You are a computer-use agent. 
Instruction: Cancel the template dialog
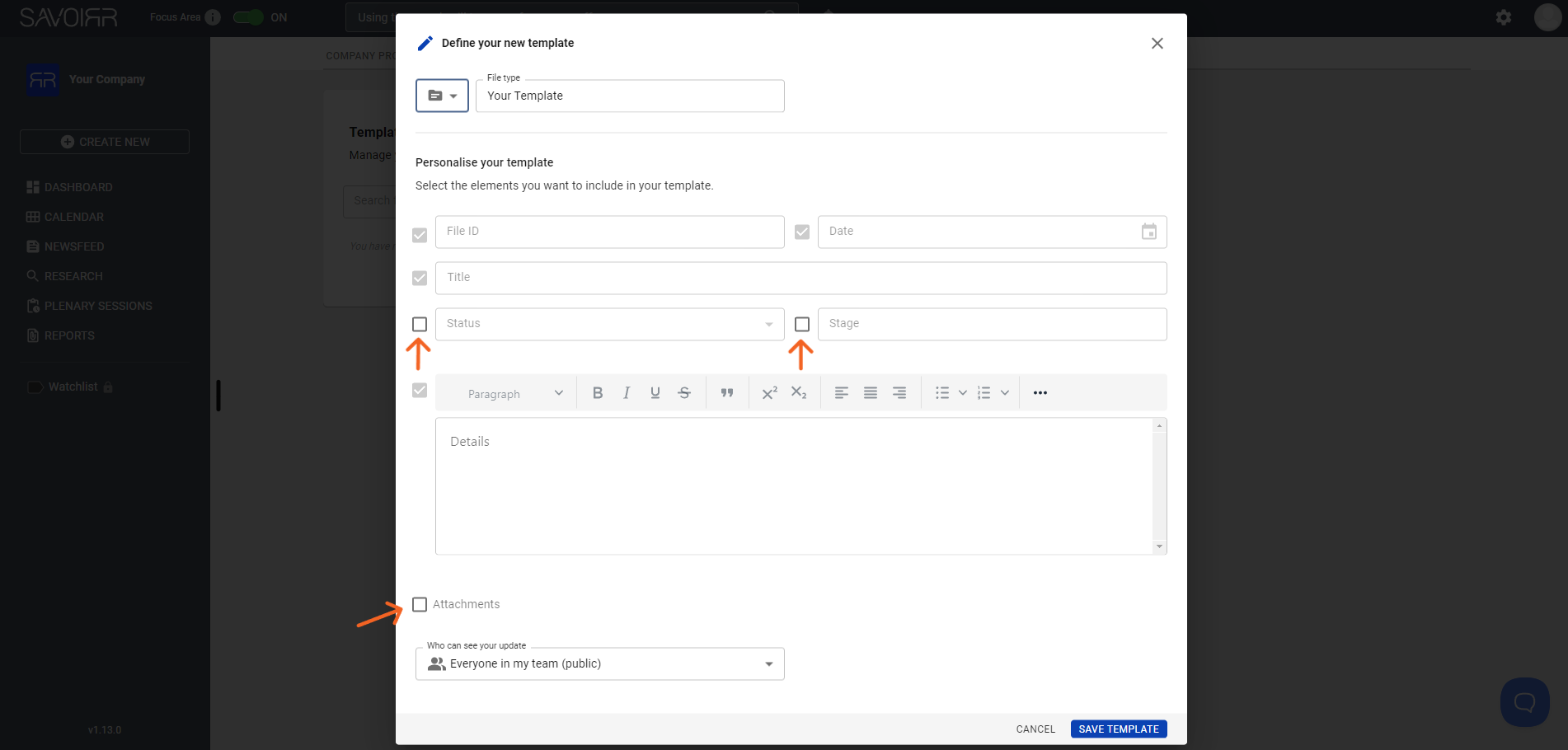1035,729
